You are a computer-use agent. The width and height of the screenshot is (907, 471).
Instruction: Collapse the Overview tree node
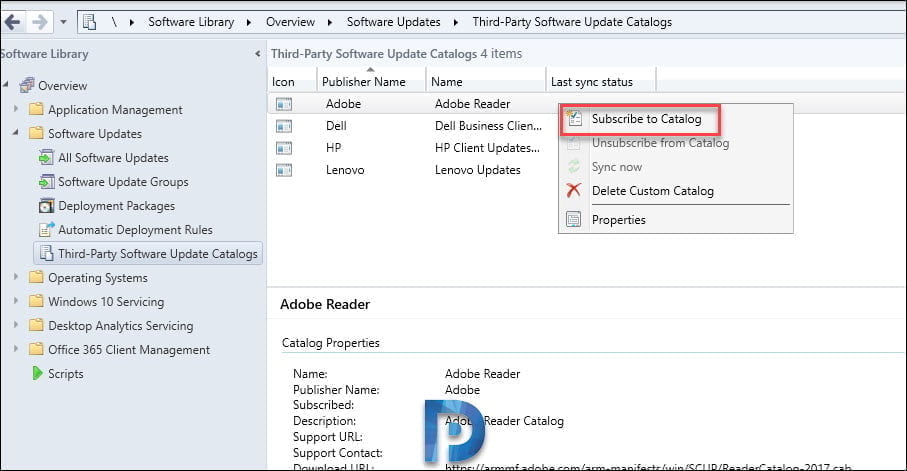click(x=6, y=85)
